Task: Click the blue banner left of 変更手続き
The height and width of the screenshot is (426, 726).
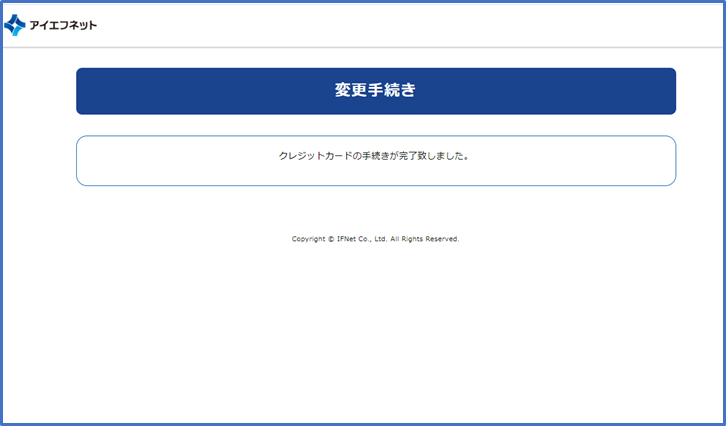Action: pyautogui.click(x=200, y=91)
